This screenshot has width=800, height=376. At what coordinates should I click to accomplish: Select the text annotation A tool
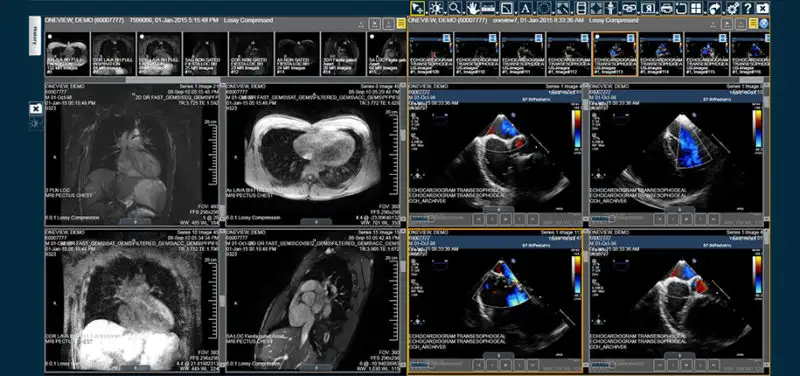[x=525, y=8]
